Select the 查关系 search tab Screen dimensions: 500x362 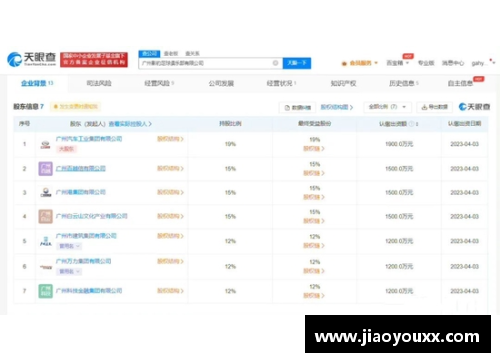click(192, 54)
